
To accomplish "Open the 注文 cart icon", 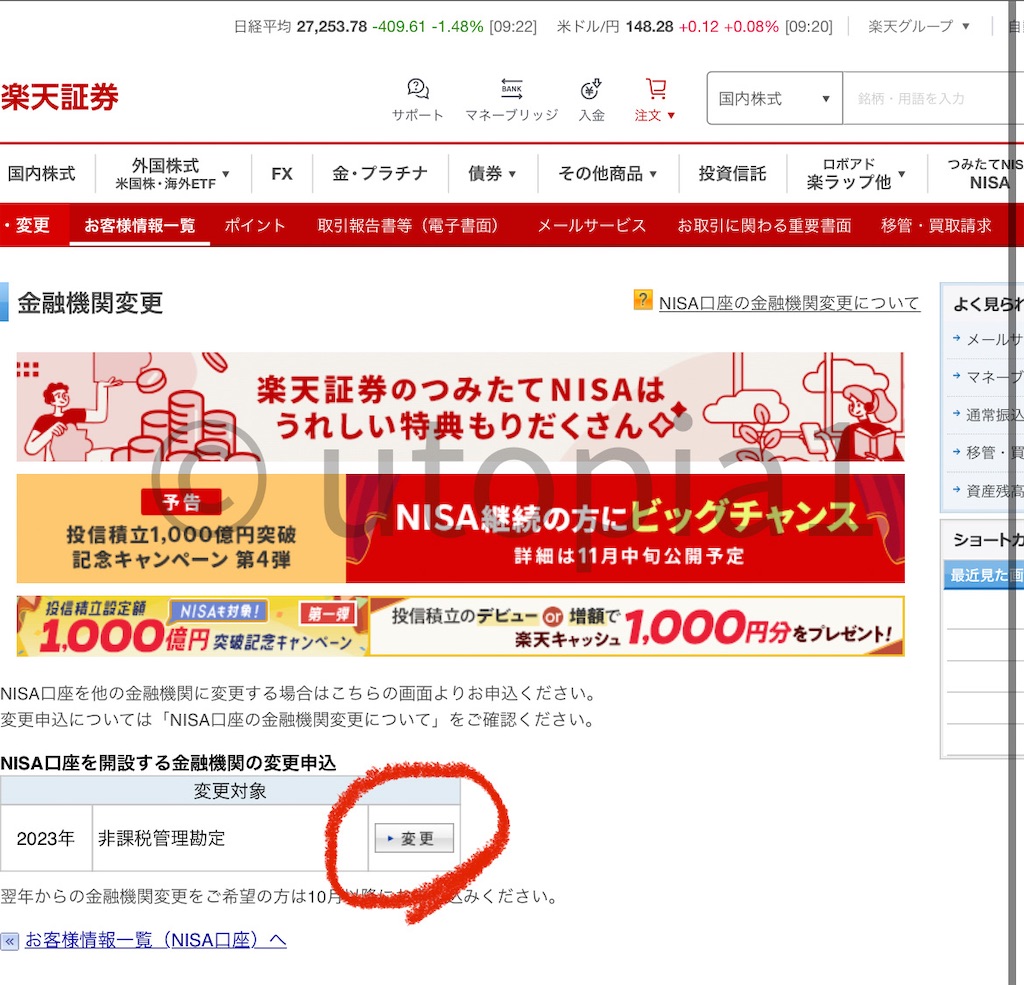I will point(656,88).
